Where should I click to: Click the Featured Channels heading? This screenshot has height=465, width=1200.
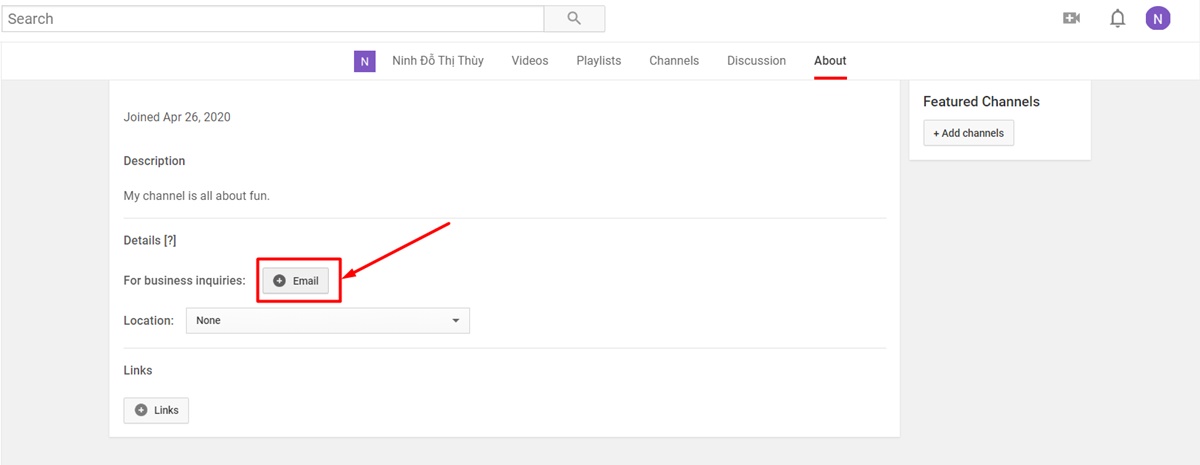click(x=981, y=101)
